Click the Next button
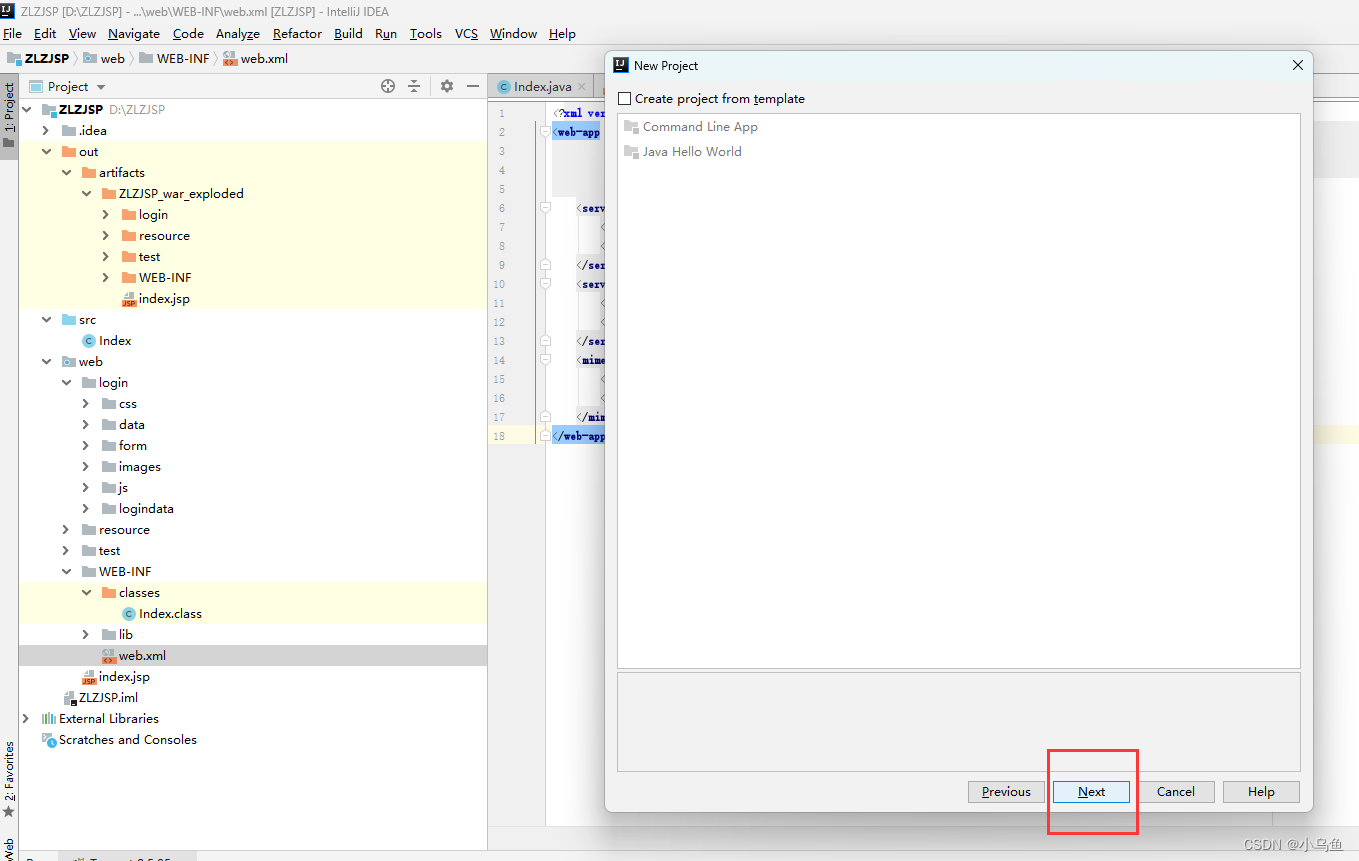 (x=1091, y=792)
